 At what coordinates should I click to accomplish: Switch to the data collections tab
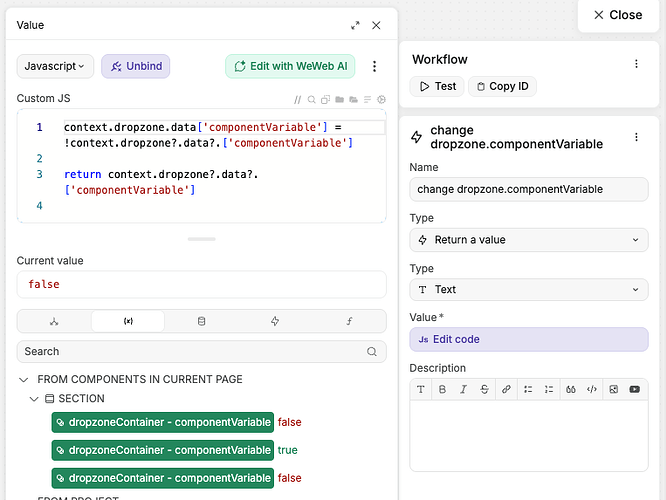click(201, 321)
